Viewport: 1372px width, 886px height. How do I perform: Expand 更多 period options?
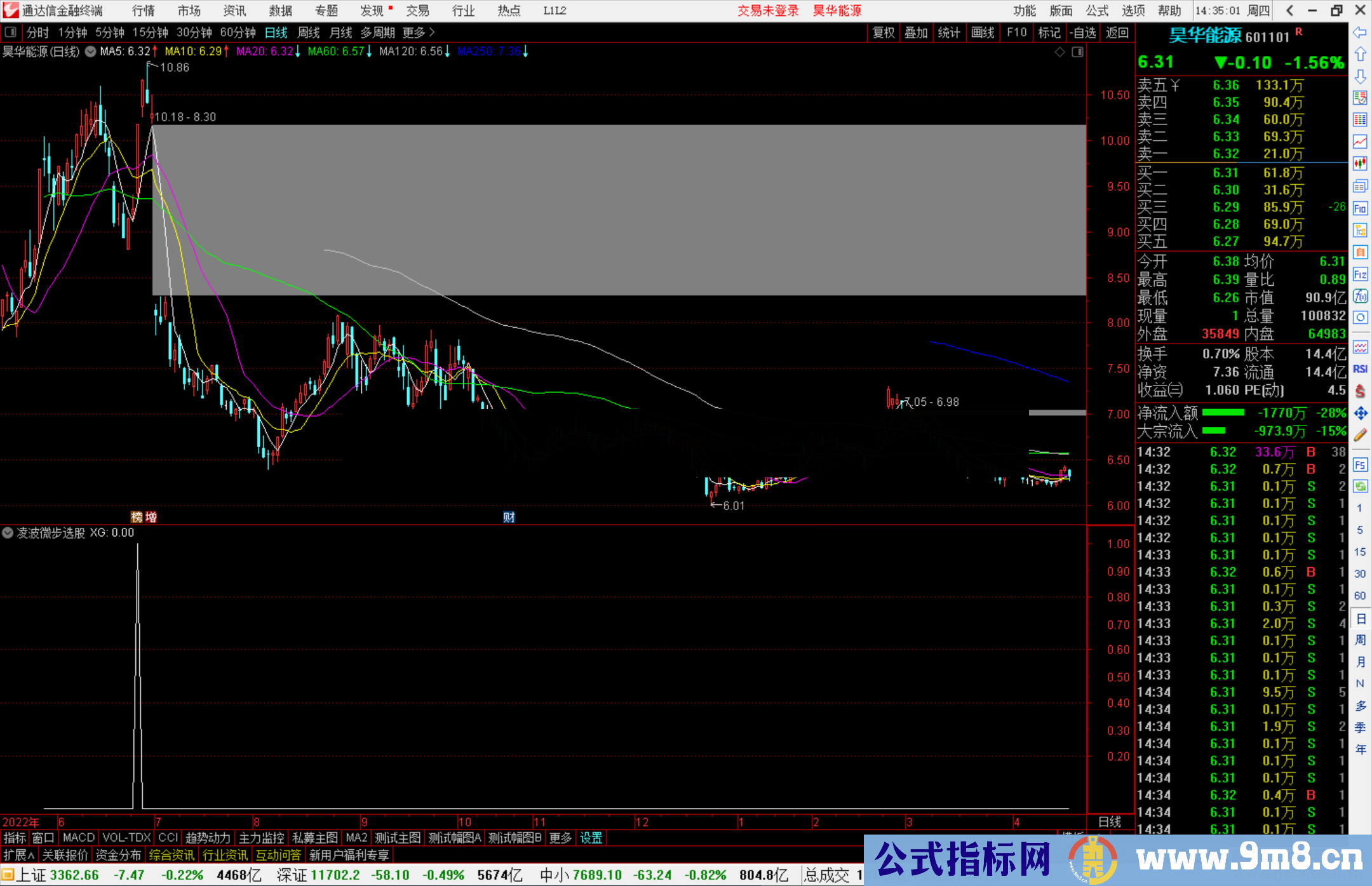point(418,32)
